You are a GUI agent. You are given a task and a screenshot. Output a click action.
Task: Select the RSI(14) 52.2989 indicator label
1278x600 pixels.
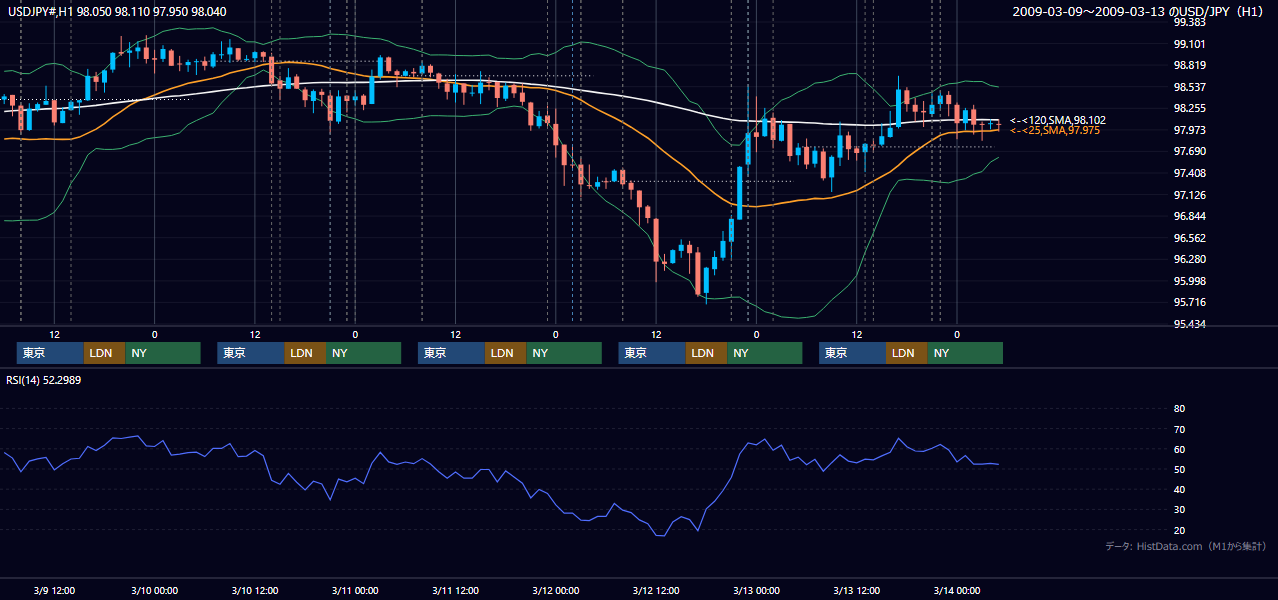[44, 380]
